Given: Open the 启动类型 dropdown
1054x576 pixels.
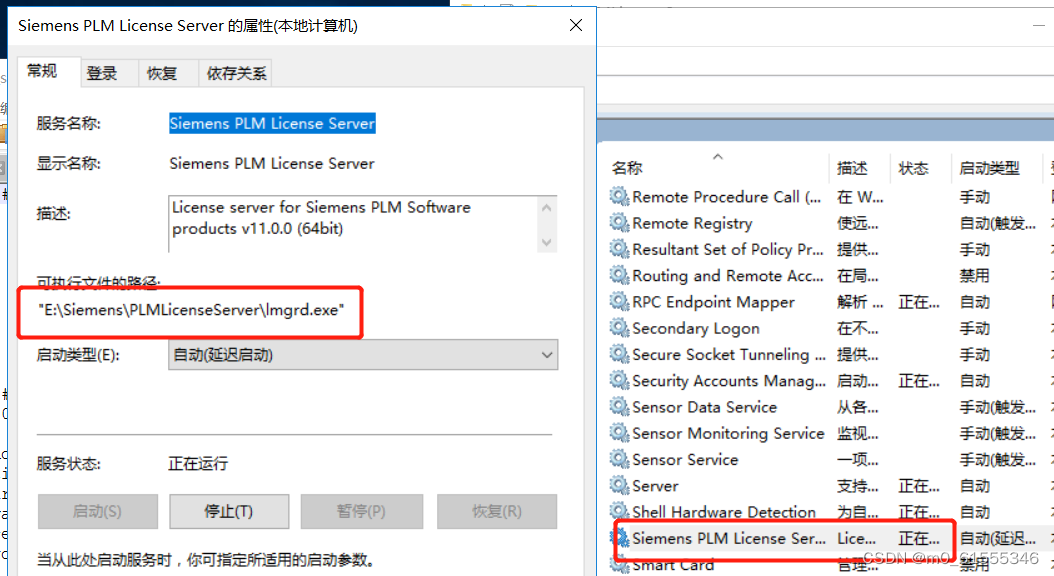Looking at the screenshot, I should click(546, 355).
